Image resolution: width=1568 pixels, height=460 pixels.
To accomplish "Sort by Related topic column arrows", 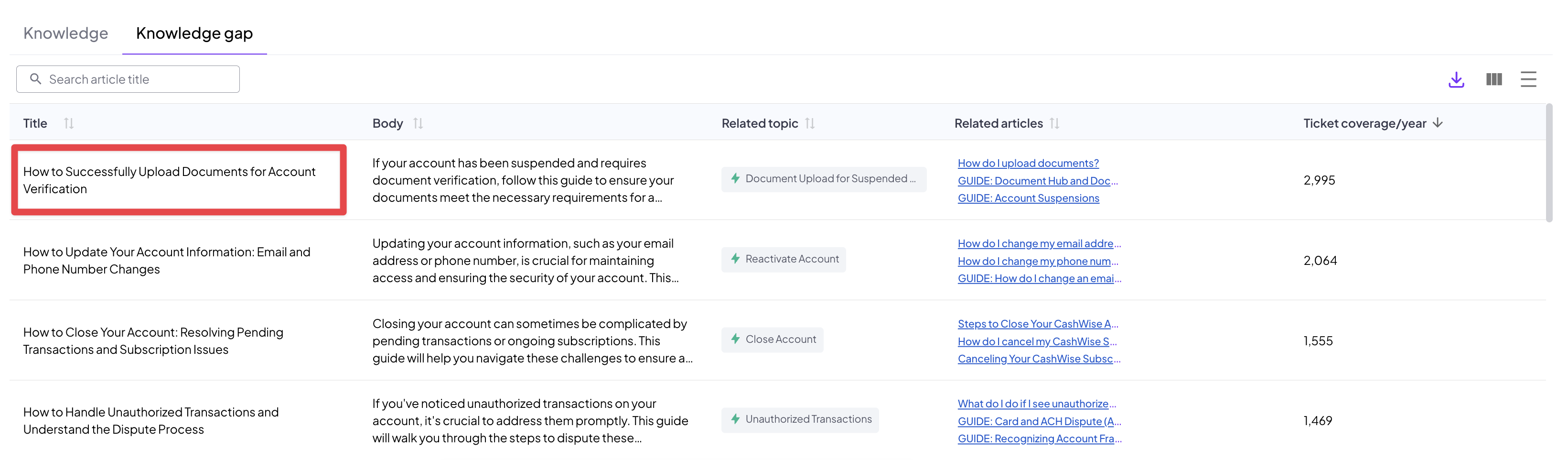I will coord(810,123).
